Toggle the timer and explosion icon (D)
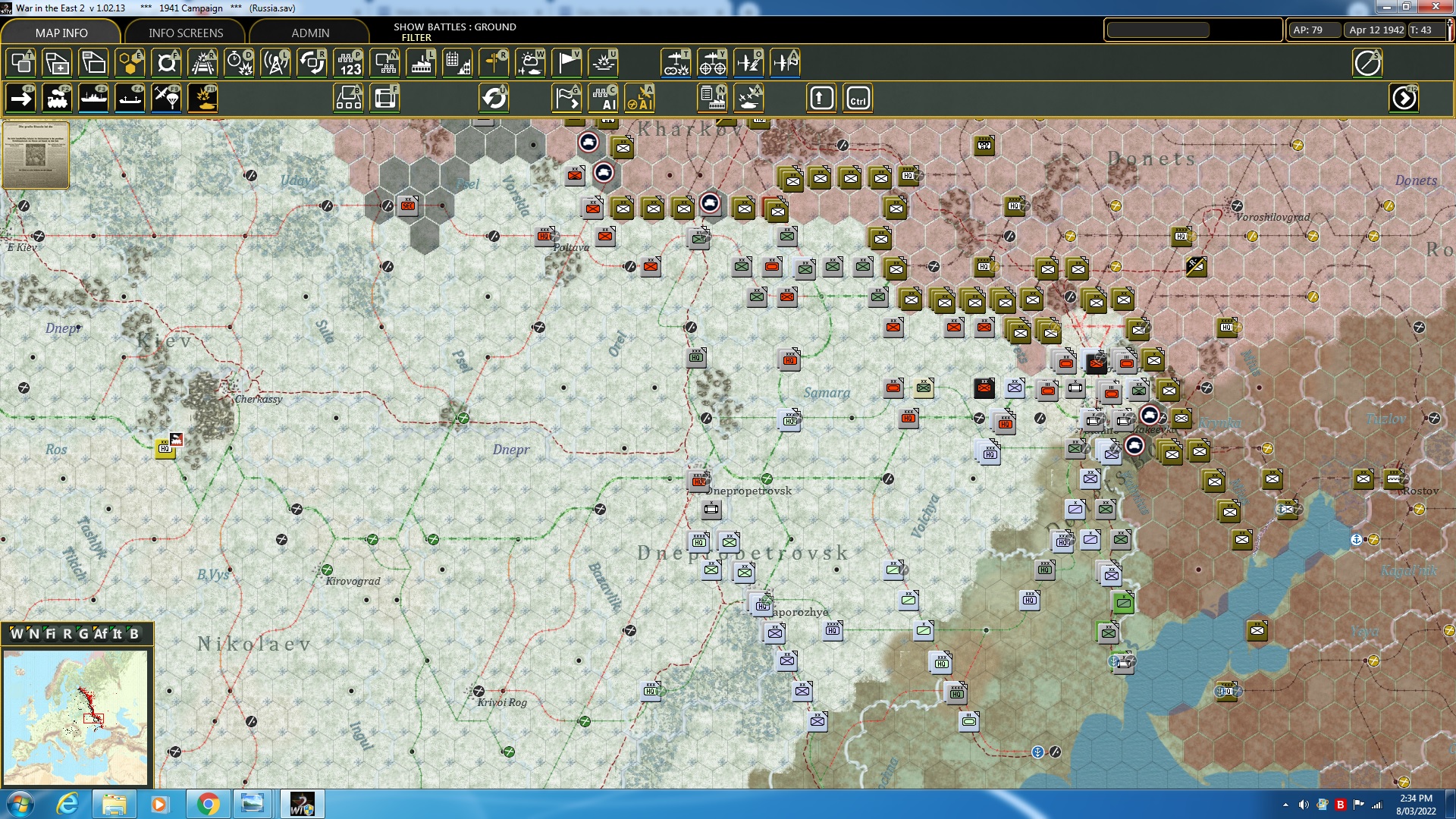 click(239, 63)
